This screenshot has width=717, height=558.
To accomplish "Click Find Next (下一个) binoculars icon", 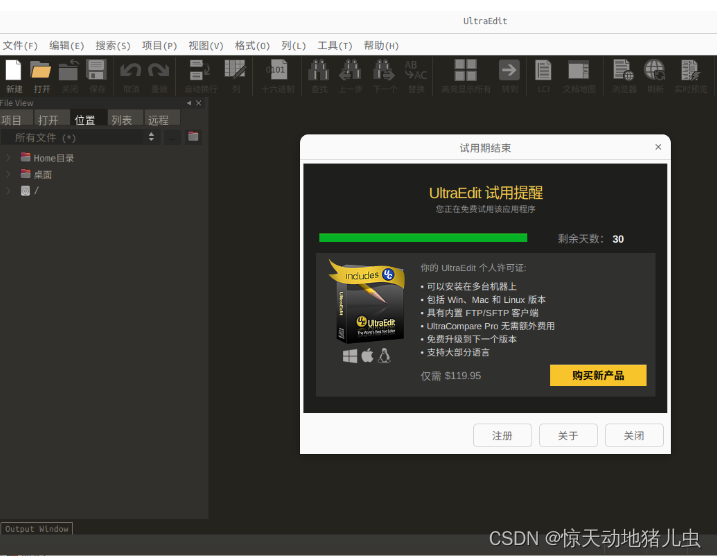I will [x=384, y=71].
